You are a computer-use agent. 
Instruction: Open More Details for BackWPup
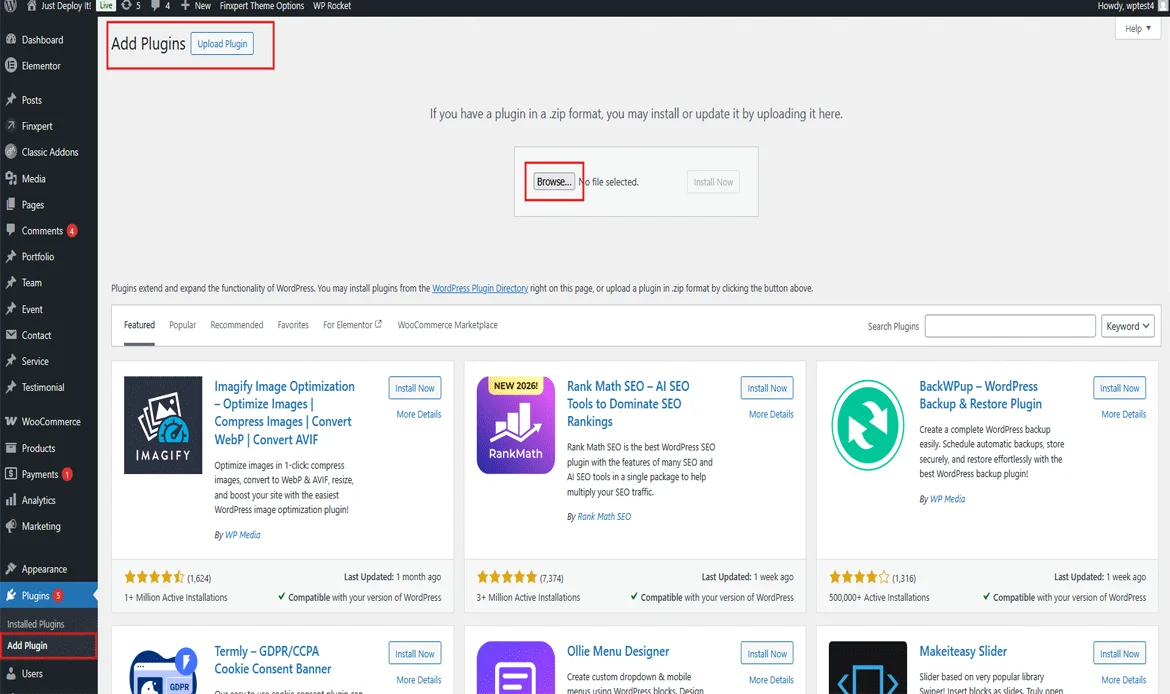(1124, 414)
